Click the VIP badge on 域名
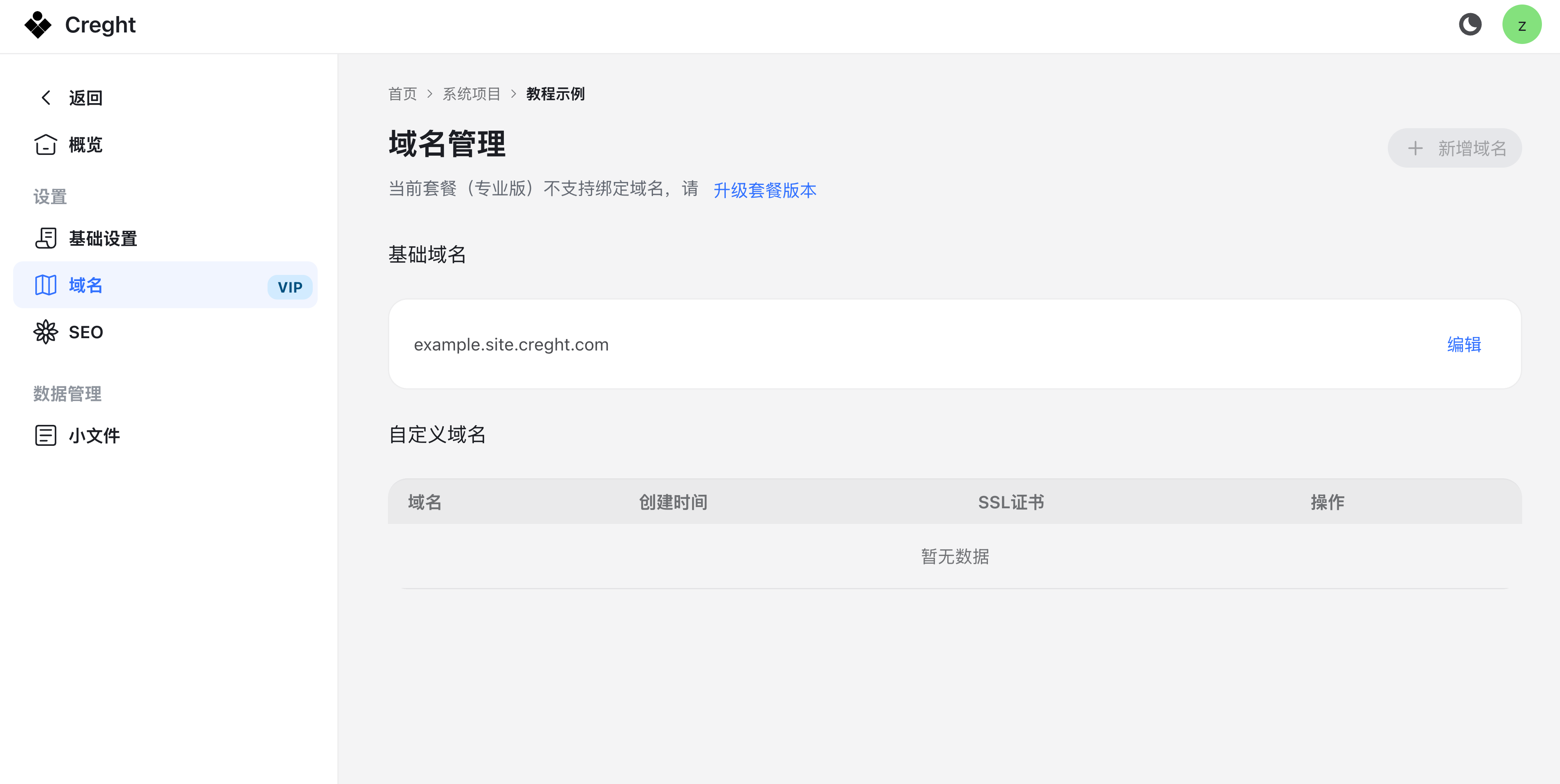The width and height of the screenshot is (1560, 784). pyautogui.click(x=290, y=287)
